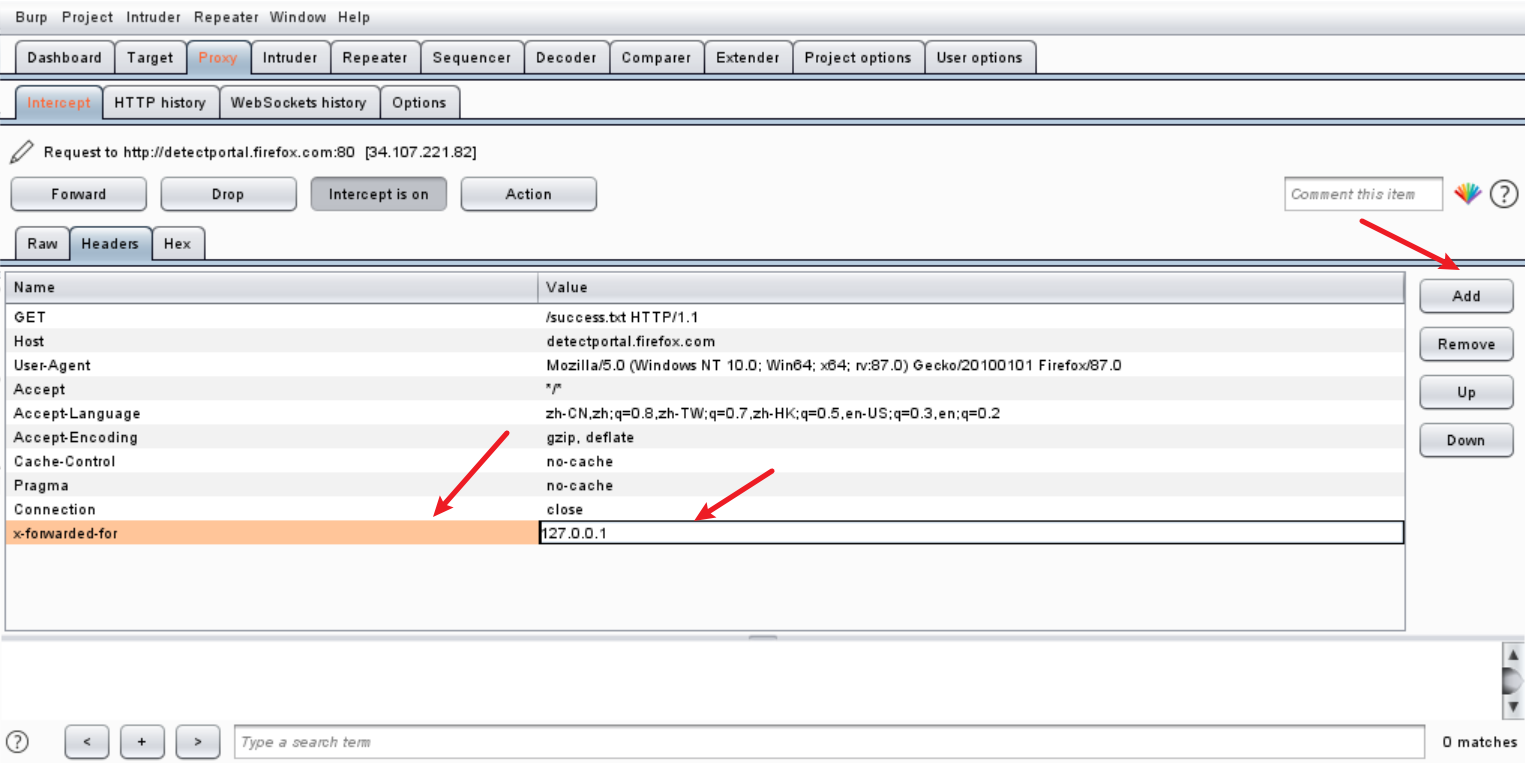1525x763 pixels.
Task: Click the 127.0.0.1 value edit field
Action: [x=971, y=533]
